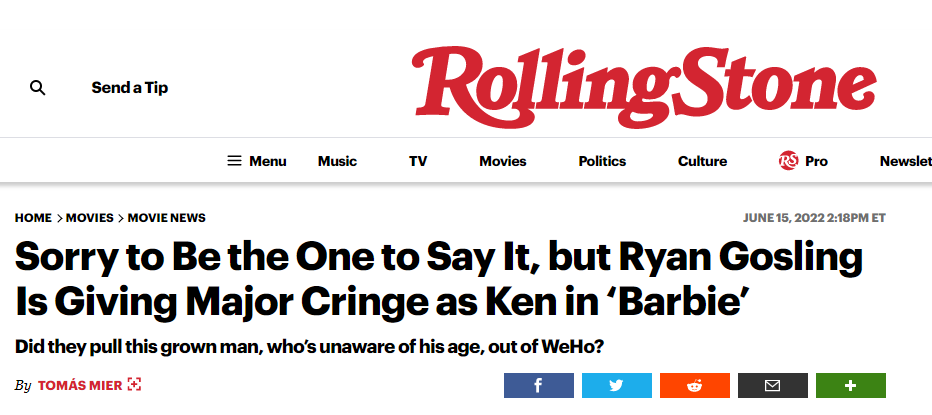932x415 pixels.
Task: Open the Politics section
Action: point(602,161)
